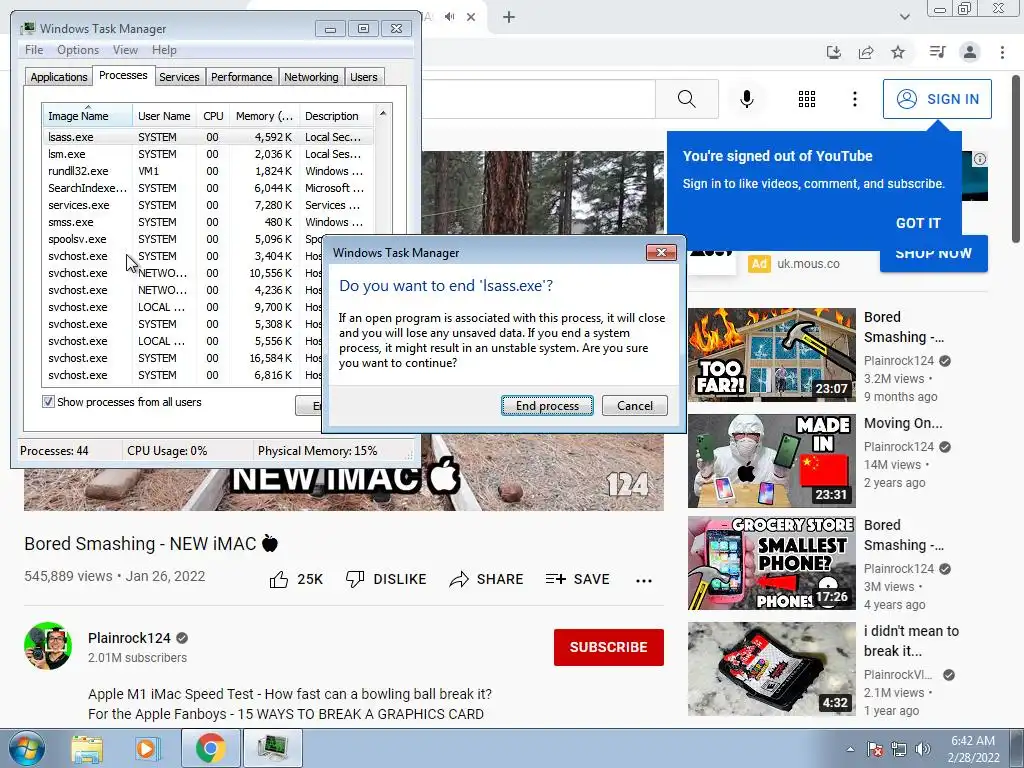Viewport: 1024px width, 768px height.
Task: Switch to the Applications tab
Action: [59, 77]
